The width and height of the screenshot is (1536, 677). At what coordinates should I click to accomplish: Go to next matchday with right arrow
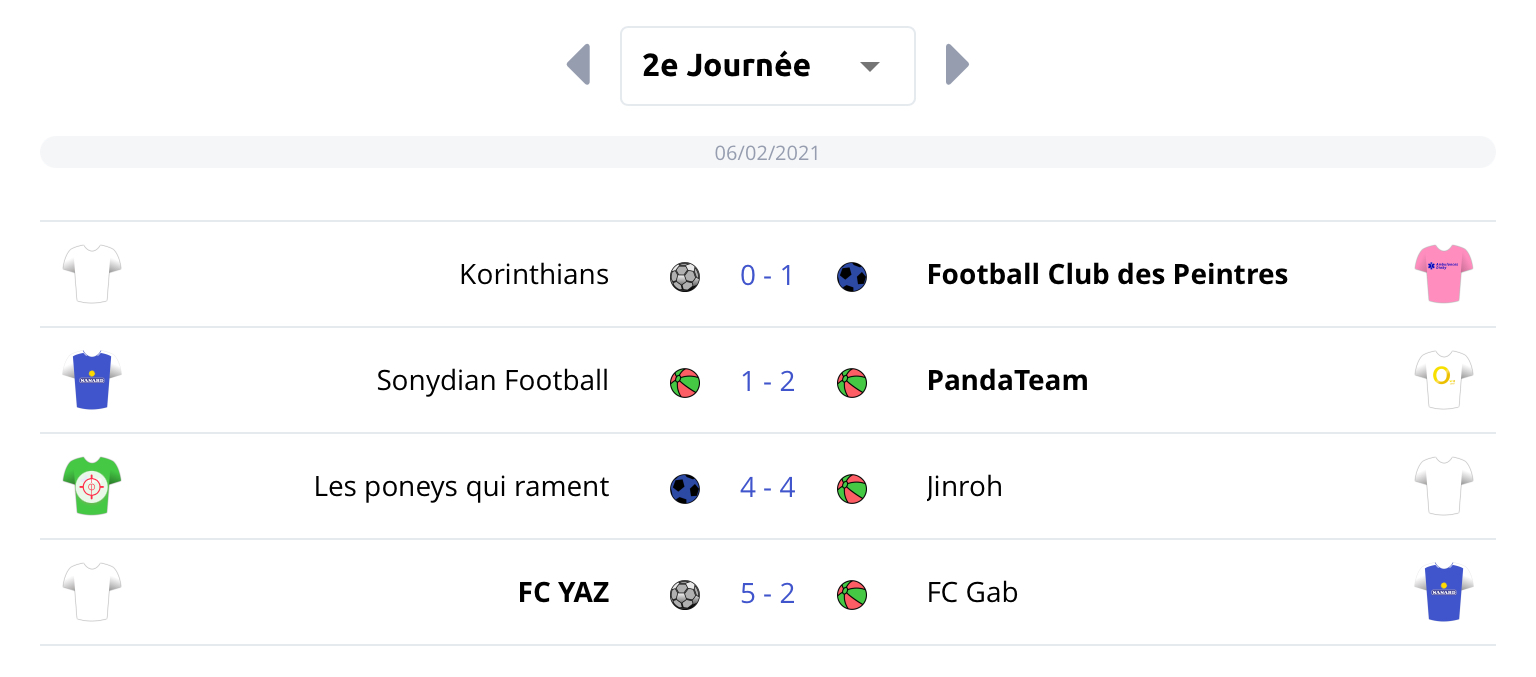(x=957, y=65)
